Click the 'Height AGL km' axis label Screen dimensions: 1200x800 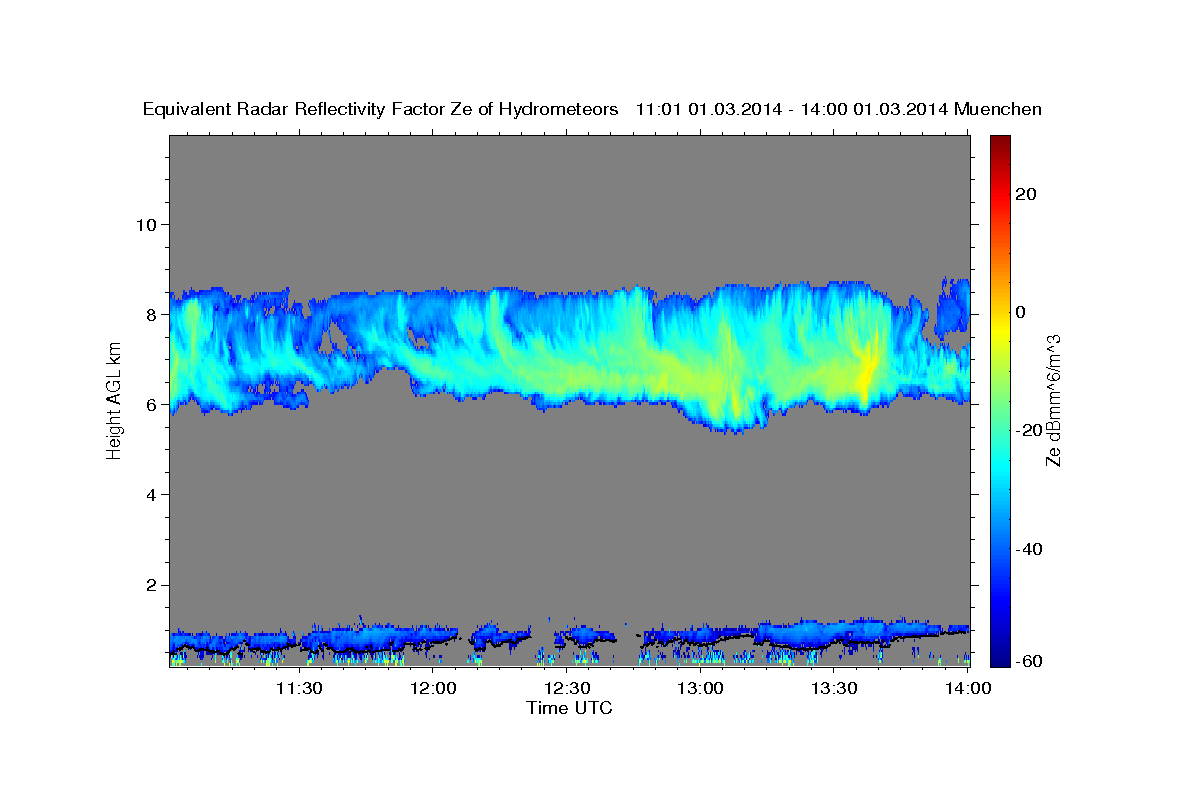point(114,400)
